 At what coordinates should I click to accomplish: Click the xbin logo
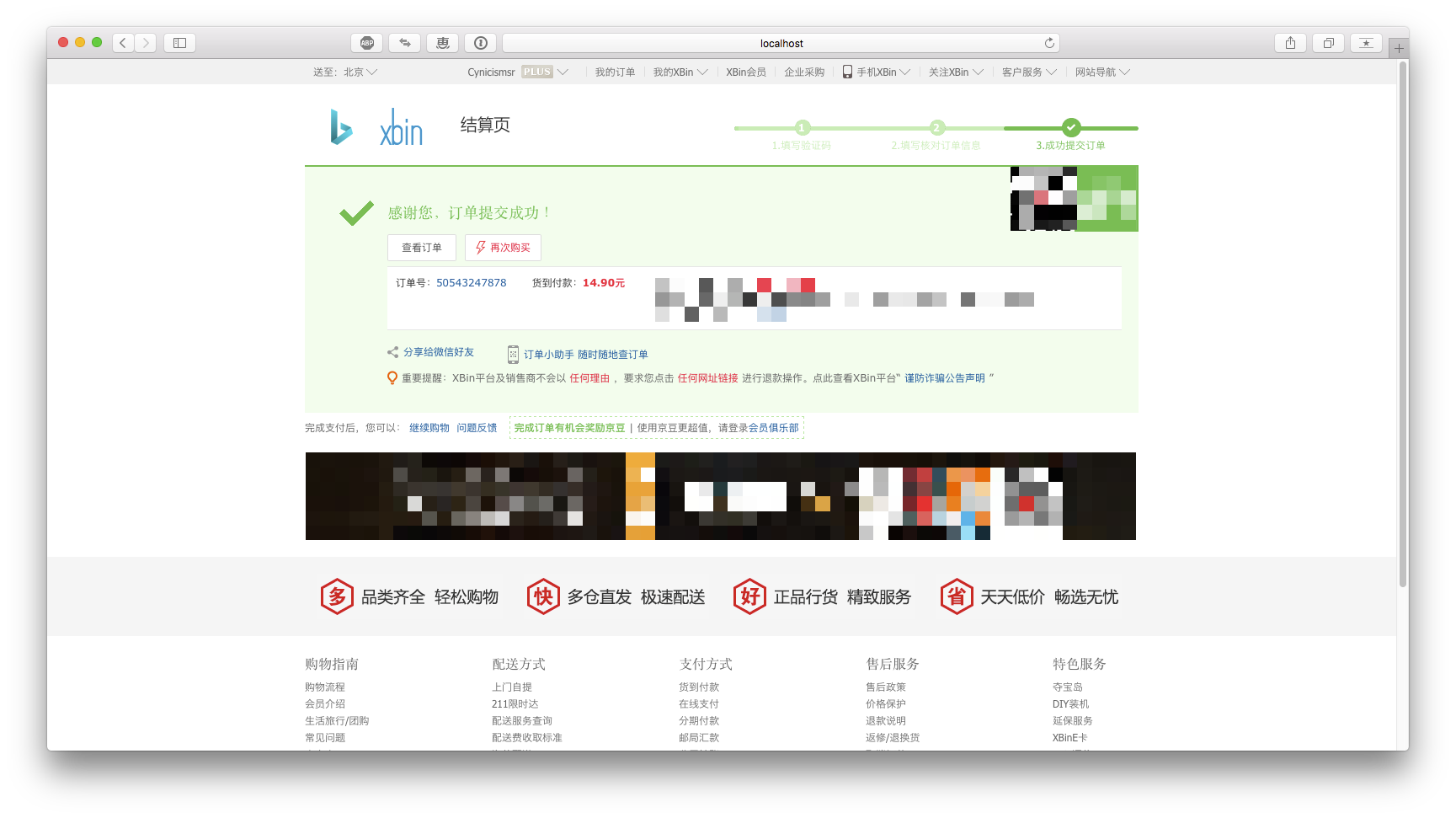(x=376, y=127)
